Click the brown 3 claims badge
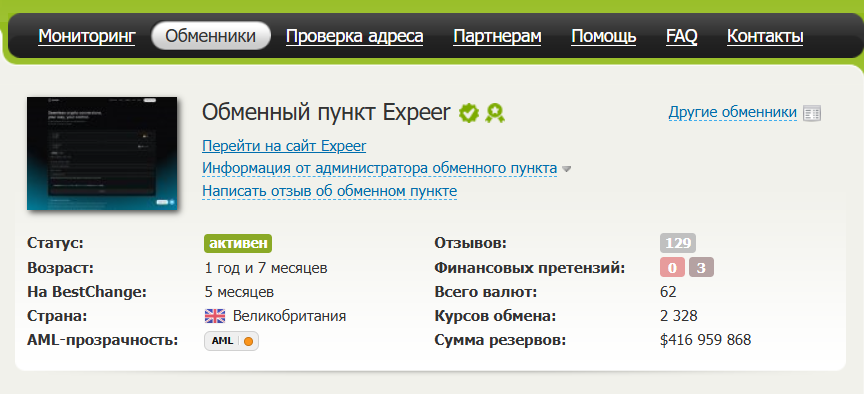The image size is (864, 394). click(701, 268)
